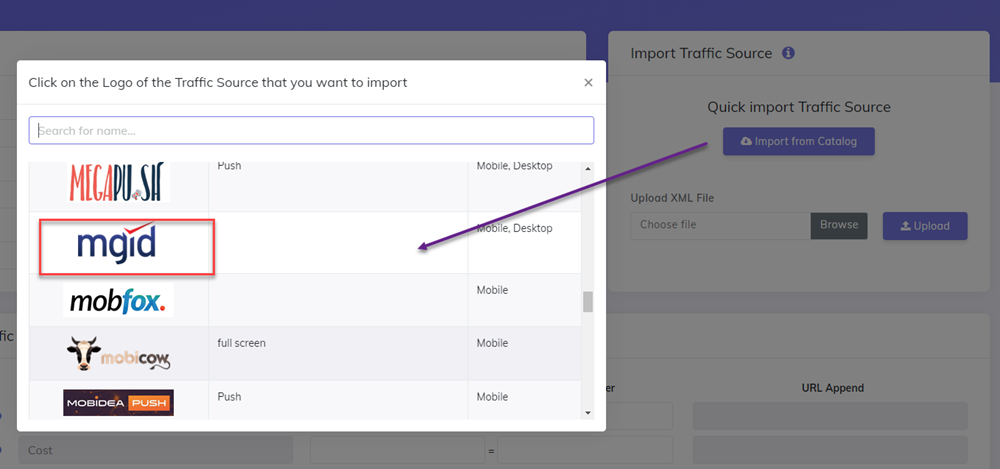Choose the Mobidea Push logo
The width and height of the screenshot is (1000, 469).
click(118, 403)
